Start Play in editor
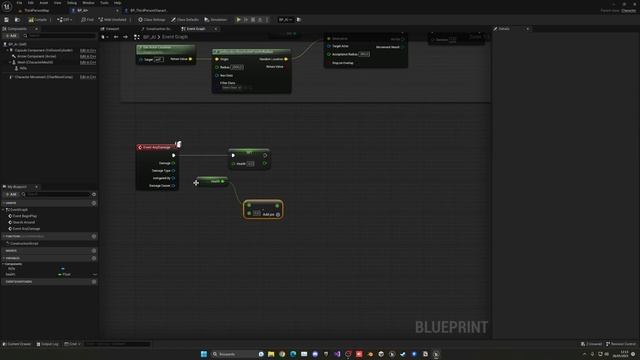 click(239, 20)
